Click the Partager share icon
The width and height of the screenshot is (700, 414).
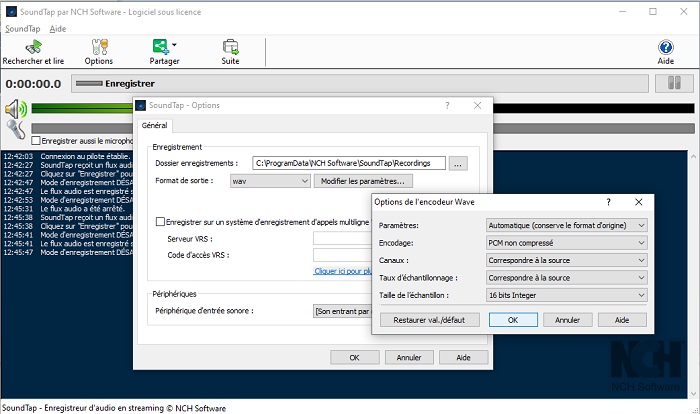point(161,46)
